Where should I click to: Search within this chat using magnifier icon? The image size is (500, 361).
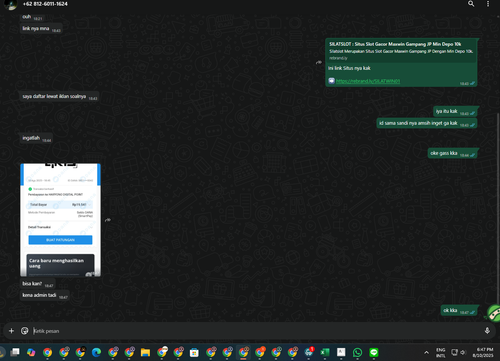point(471,4)
